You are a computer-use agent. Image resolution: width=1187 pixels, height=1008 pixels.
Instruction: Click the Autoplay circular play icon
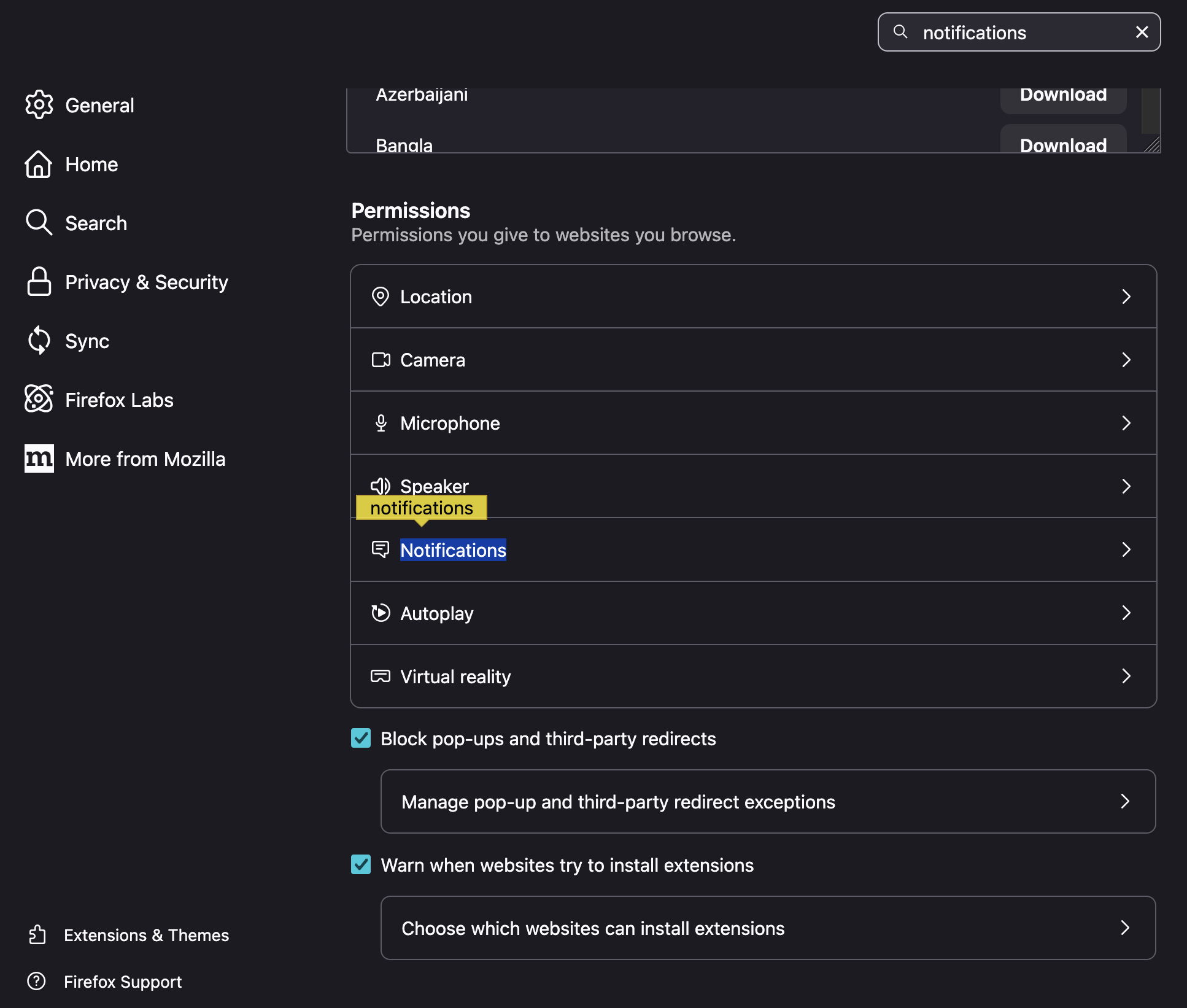click(381, 613)
